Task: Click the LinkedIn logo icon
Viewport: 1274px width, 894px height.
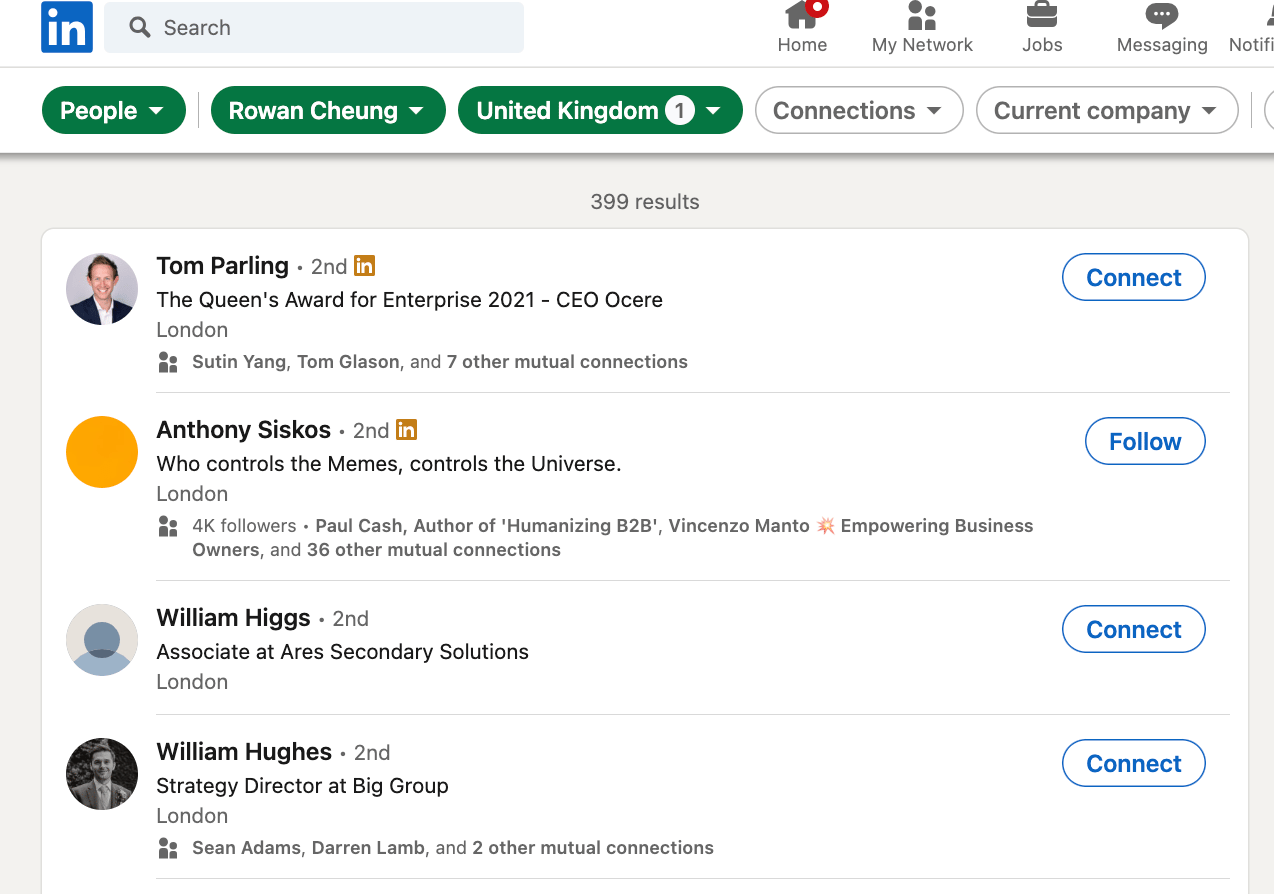Action: click(x=67, y=27)
